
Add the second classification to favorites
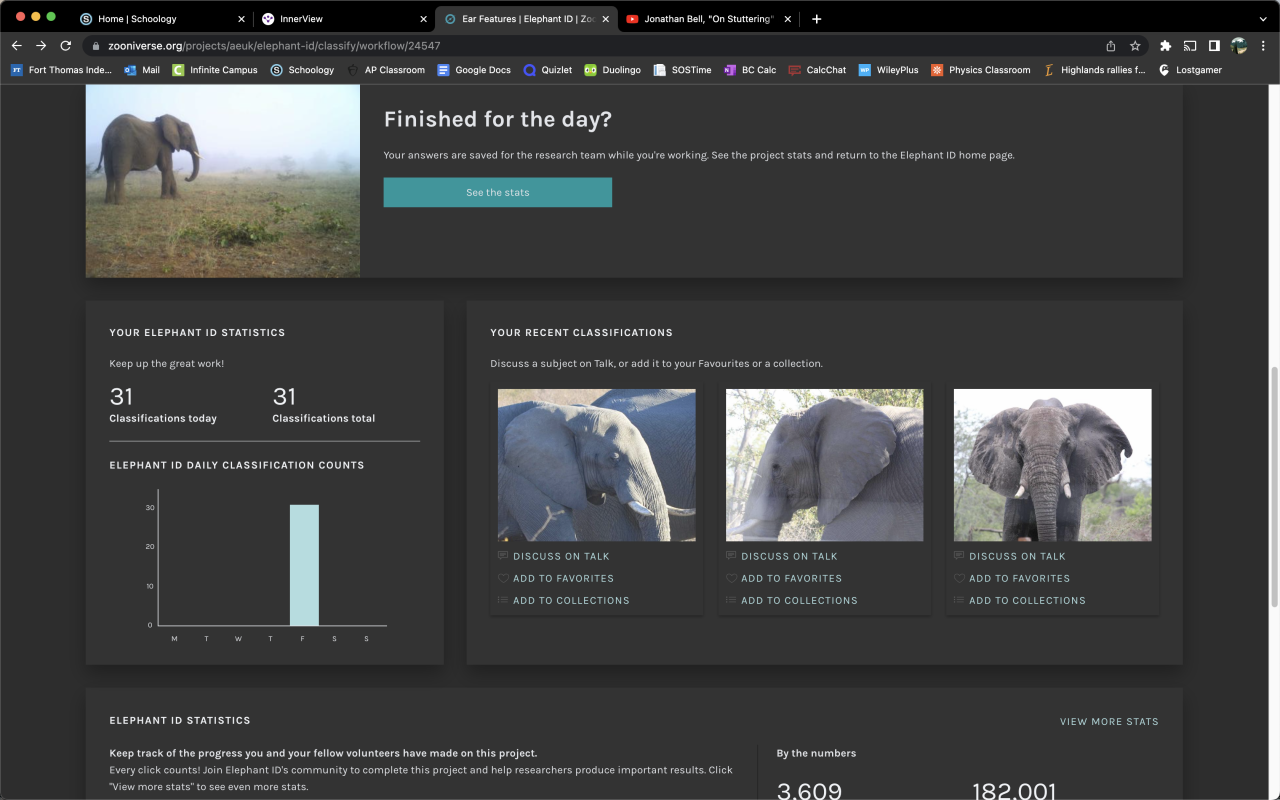784,578
